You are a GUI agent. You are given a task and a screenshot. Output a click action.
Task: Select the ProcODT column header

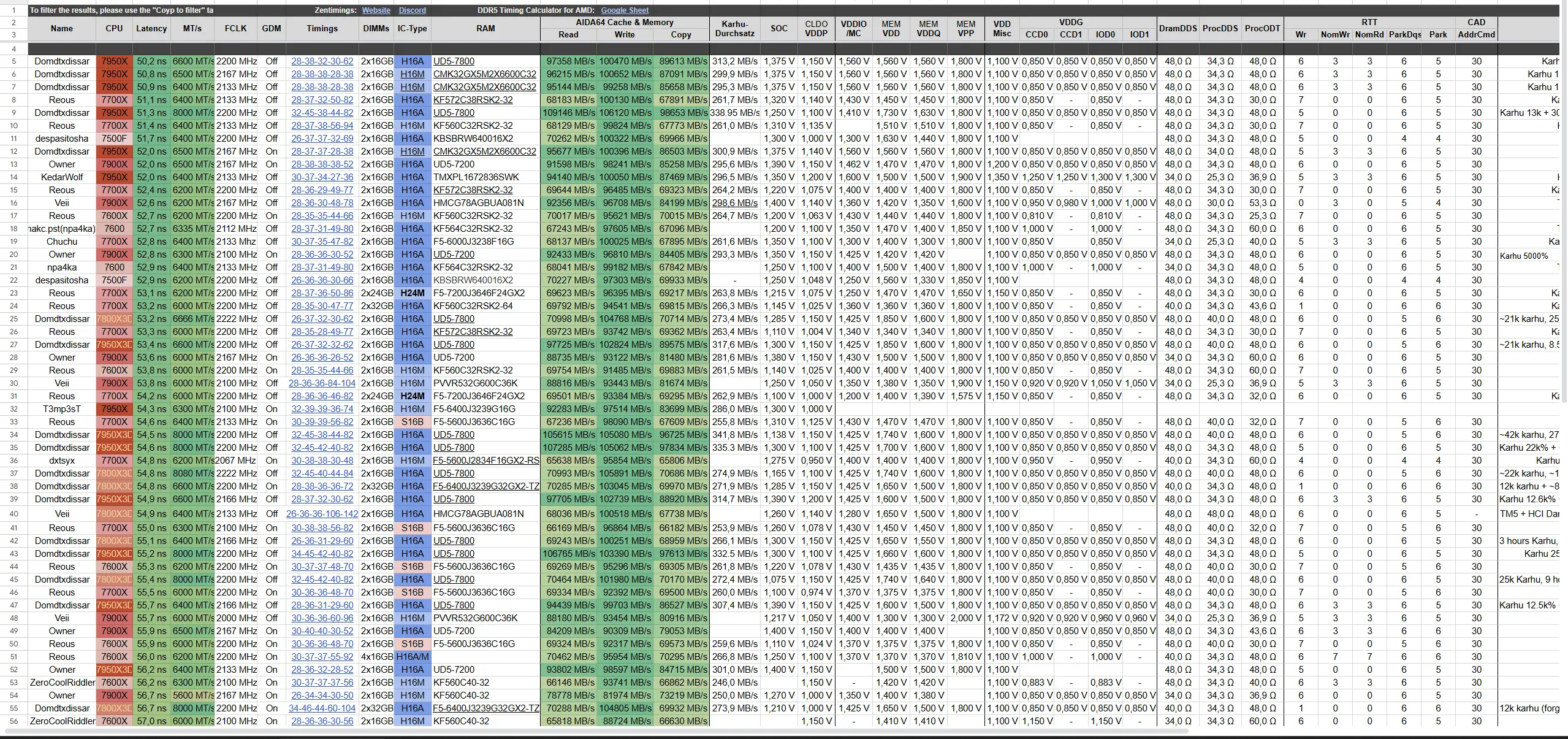(x=1262, y=28)
